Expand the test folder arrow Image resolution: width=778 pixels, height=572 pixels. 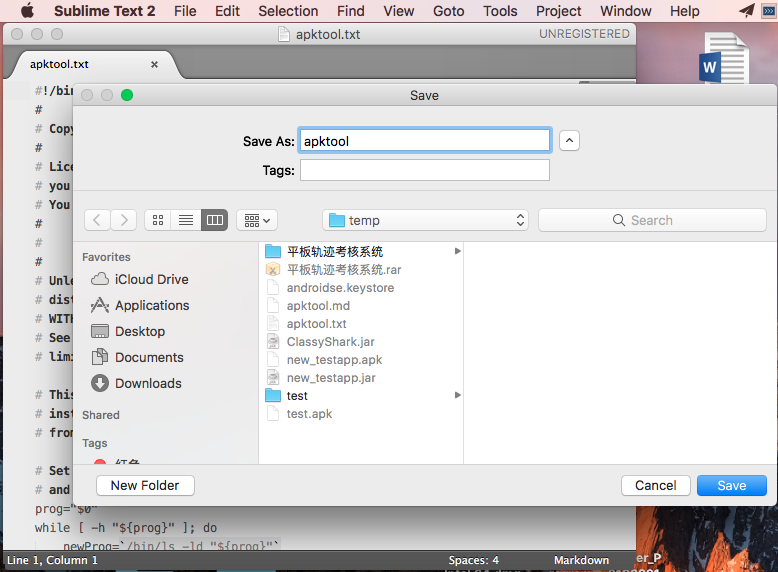[457, 395]
